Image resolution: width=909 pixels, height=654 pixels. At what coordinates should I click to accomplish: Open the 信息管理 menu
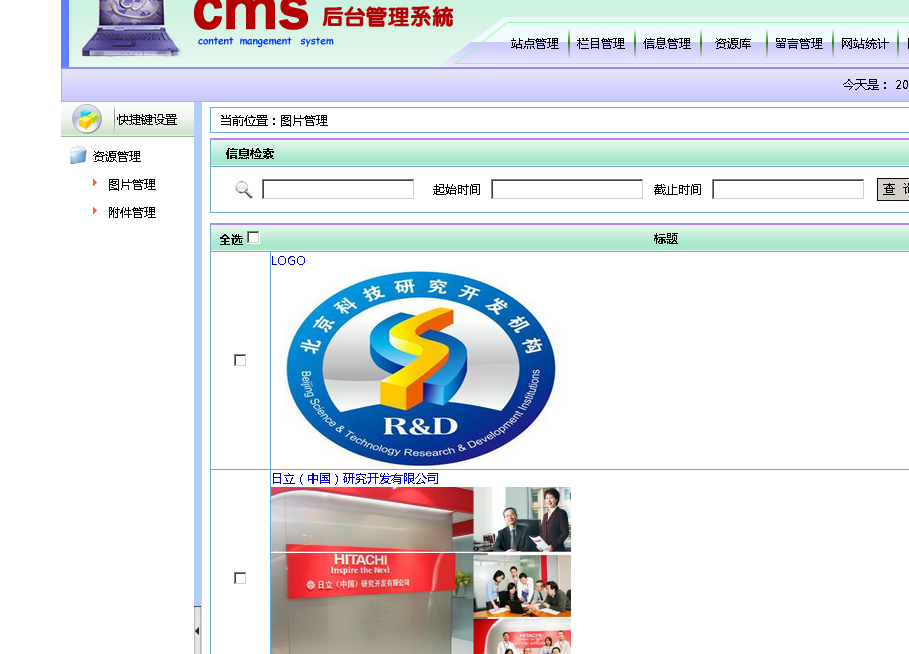(x=667, y=43)
